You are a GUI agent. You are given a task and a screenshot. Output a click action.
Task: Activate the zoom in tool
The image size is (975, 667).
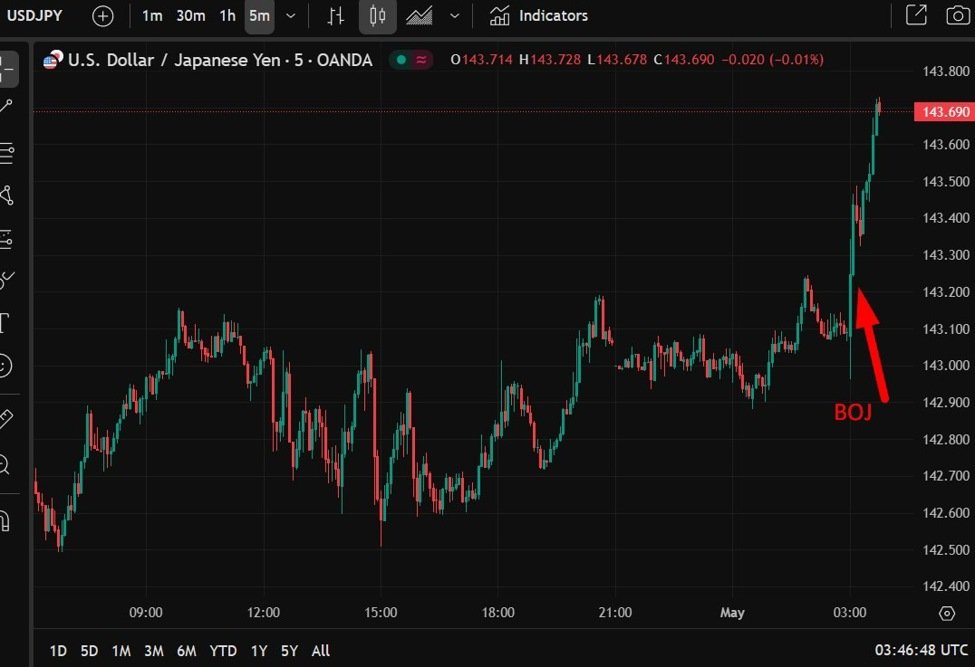coord(5,464)
